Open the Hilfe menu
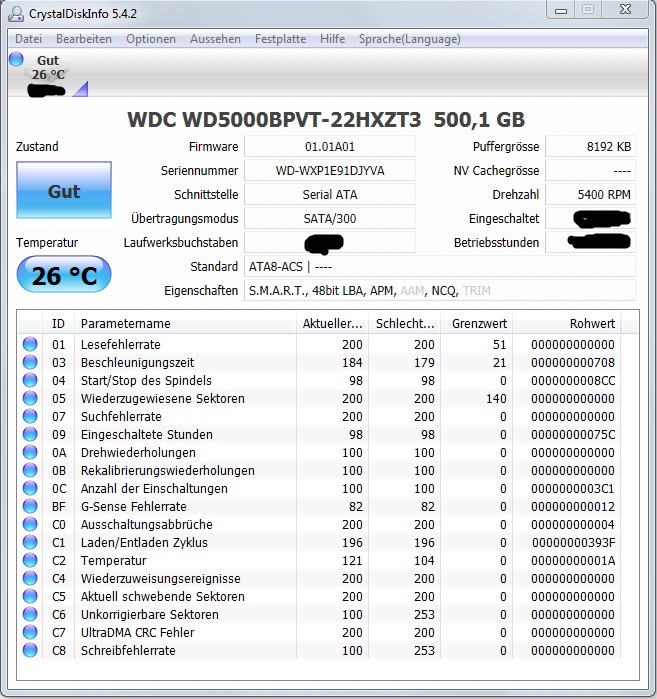657x699 pixels. point(333,39)
